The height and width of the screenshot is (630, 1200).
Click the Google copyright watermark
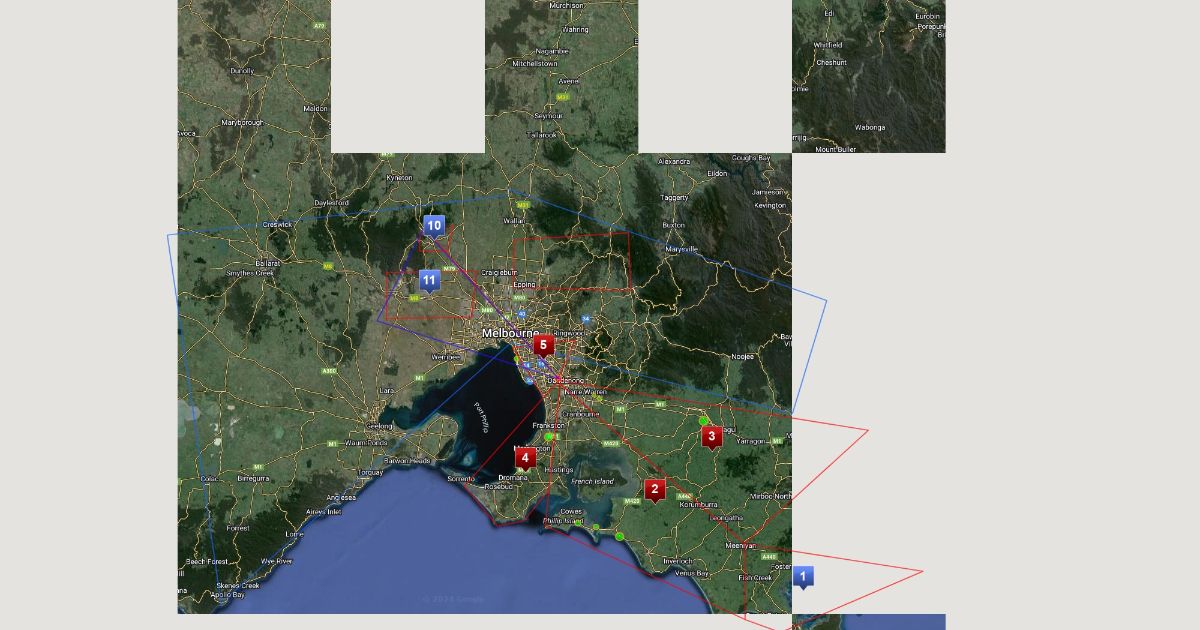coord(453,599)
